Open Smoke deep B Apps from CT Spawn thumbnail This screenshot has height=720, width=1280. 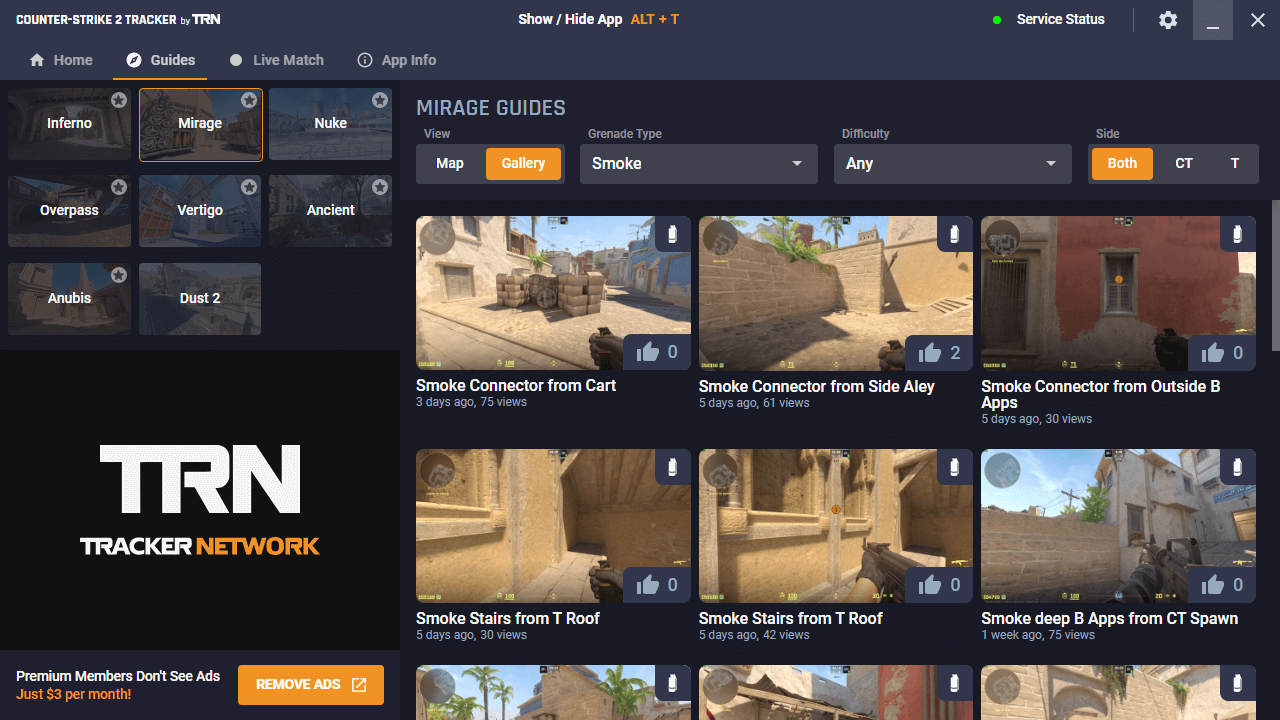click(x=1118, y=526)
